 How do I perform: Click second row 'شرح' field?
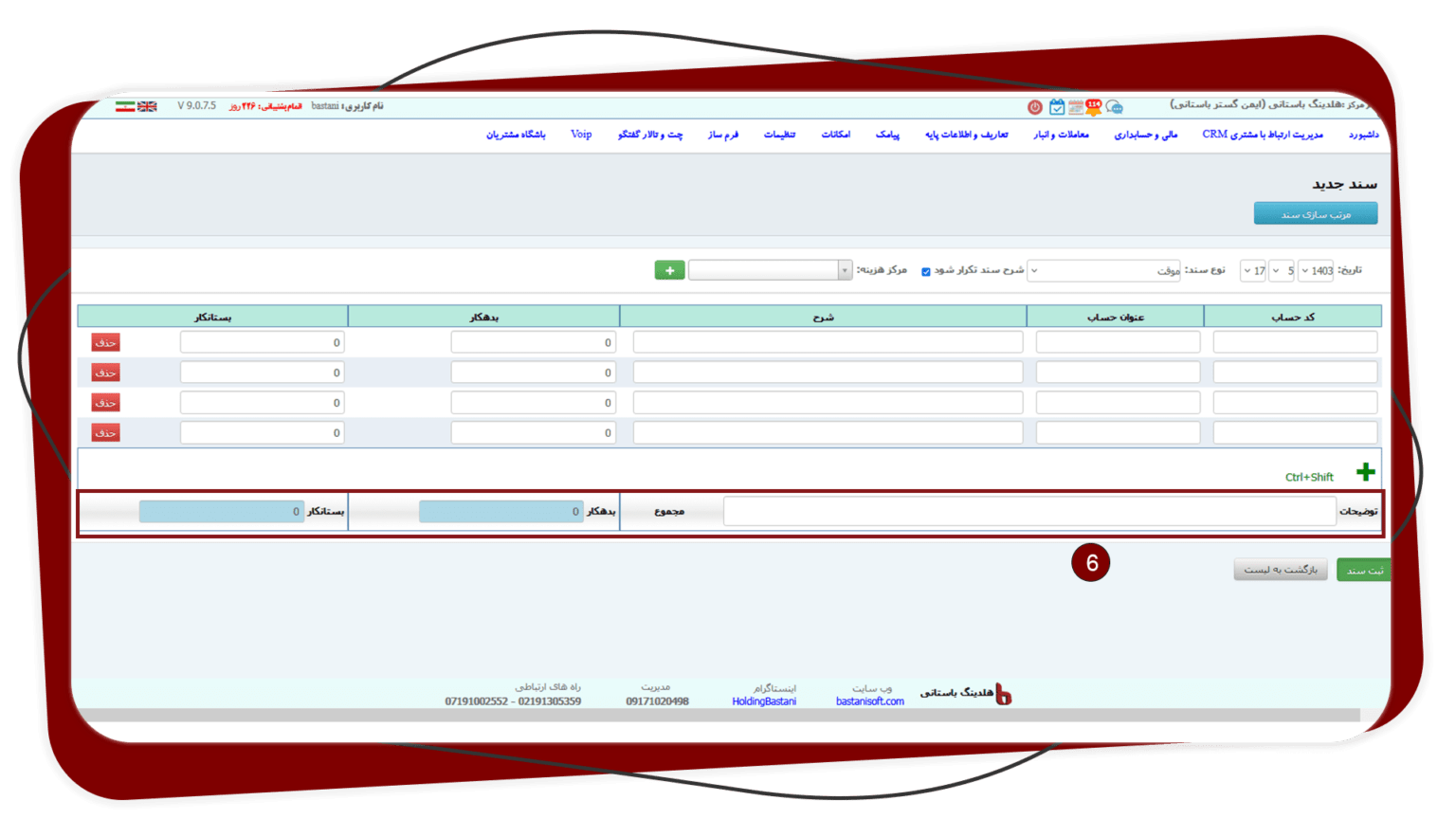pyautogui.click(x=828, y=373)
